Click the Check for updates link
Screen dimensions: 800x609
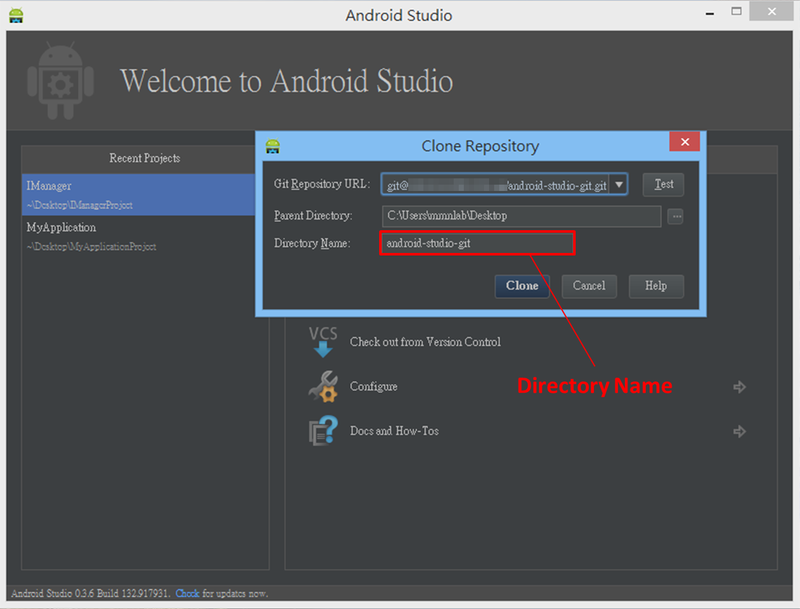187,593
